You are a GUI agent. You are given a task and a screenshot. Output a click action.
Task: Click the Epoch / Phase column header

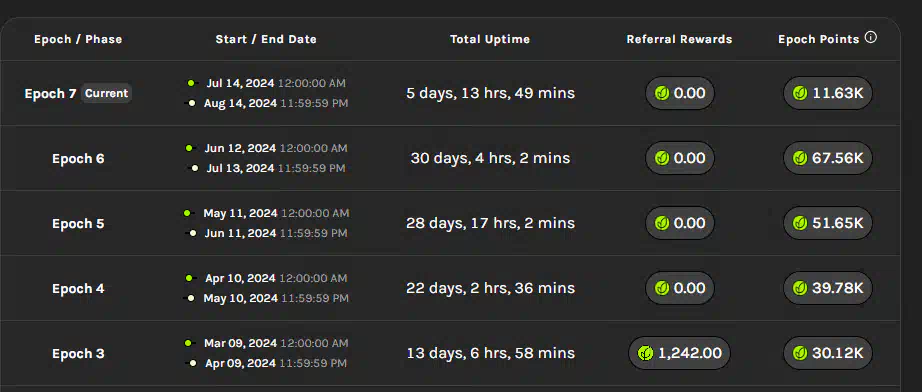78,39
